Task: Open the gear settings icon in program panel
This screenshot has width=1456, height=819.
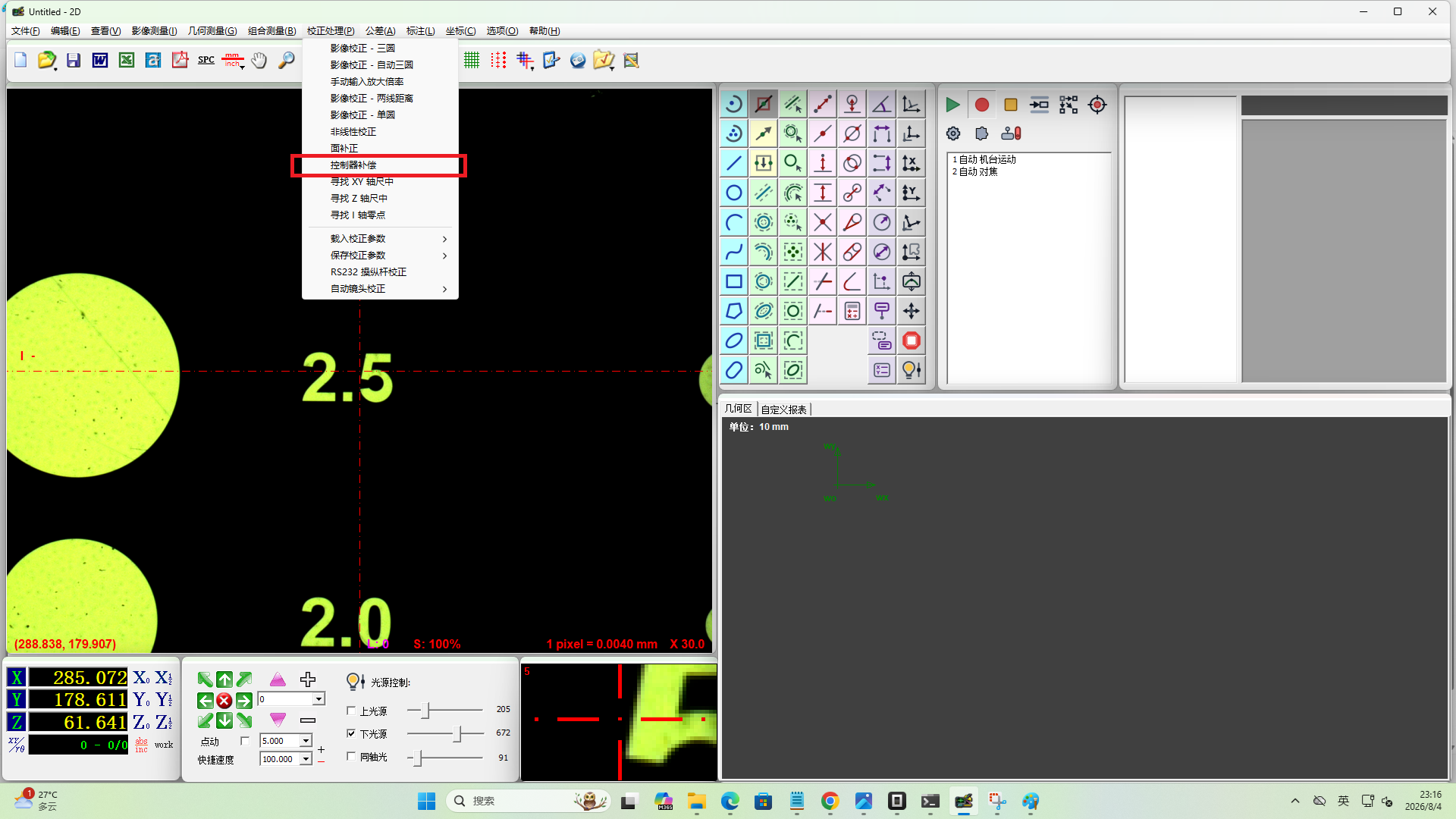Action: (x=953, y=133)
